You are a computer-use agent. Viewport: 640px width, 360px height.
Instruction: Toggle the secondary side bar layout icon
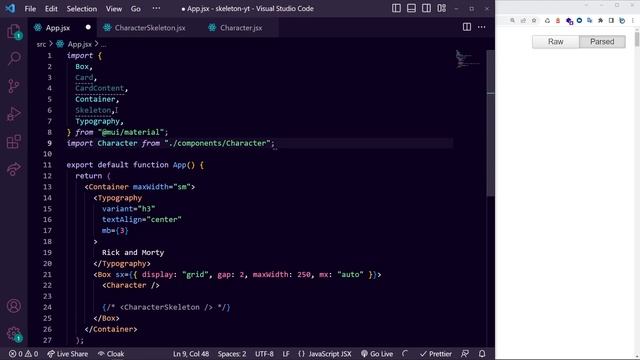pos(426,8)
